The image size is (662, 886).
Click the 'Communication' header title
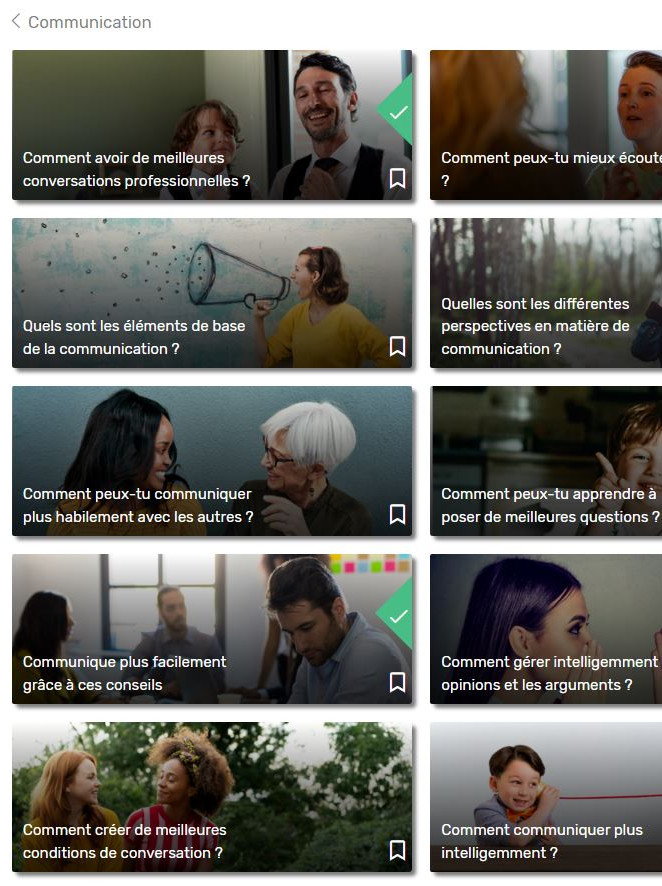click(90, 22)
